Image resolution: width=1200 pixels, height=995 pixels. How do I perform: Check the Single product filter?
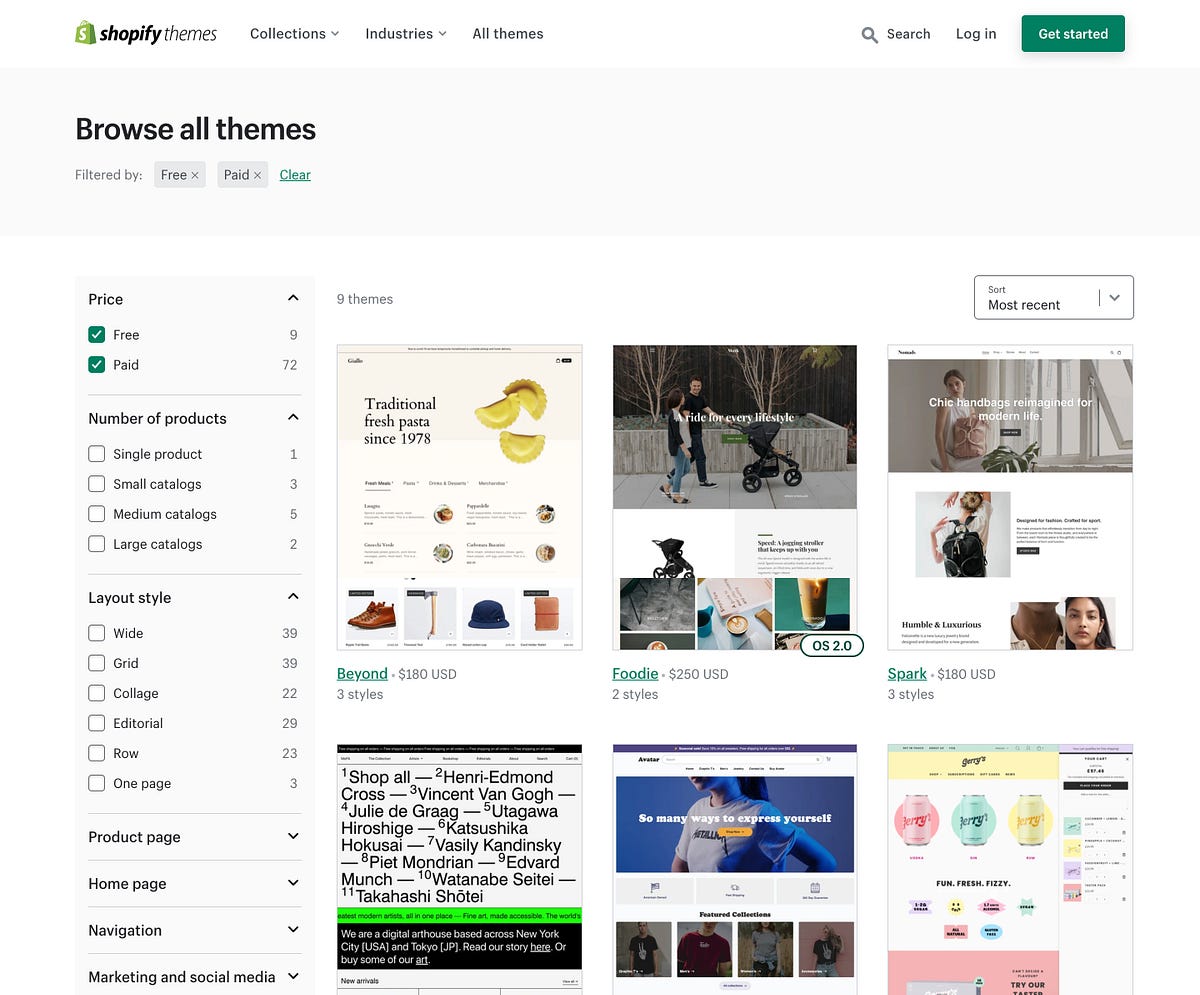click(96, 453)
